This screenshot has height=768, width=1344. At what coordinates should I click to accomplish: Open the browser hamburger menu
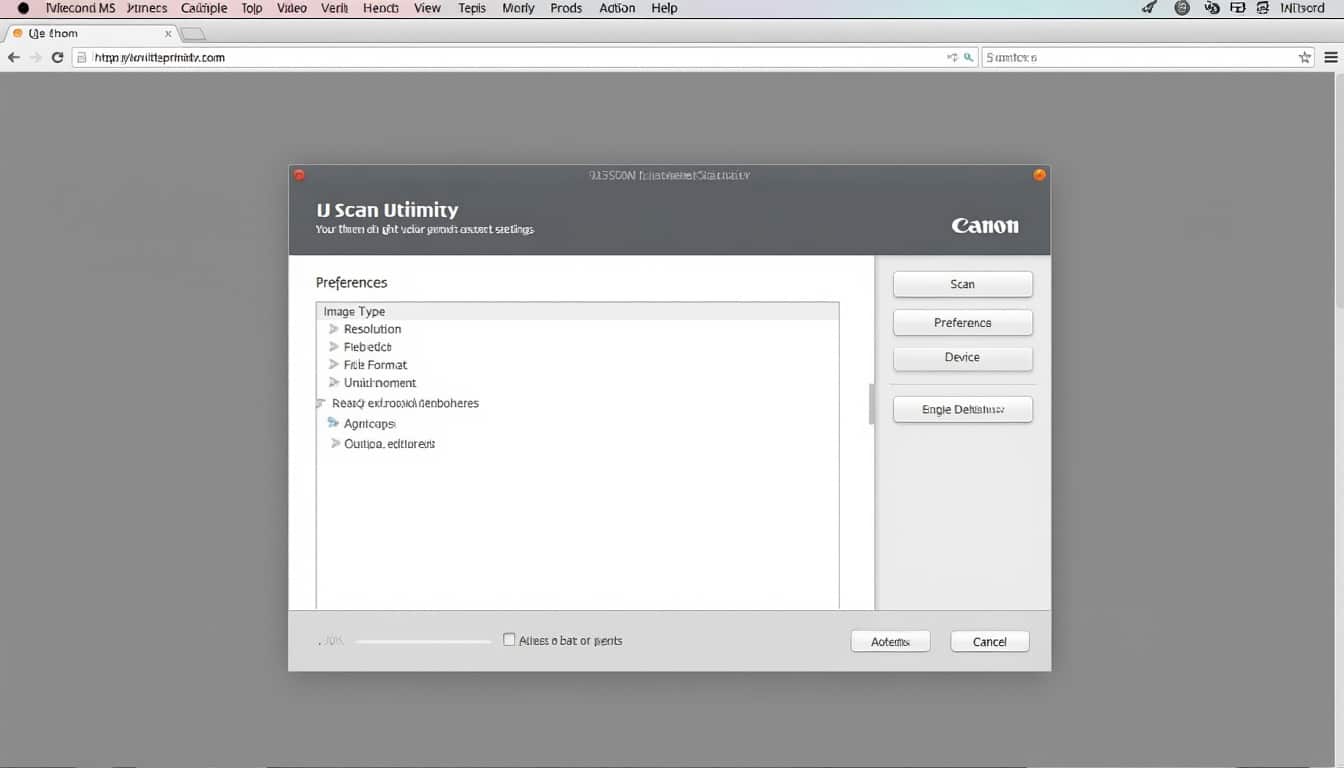click(1331, 58)
